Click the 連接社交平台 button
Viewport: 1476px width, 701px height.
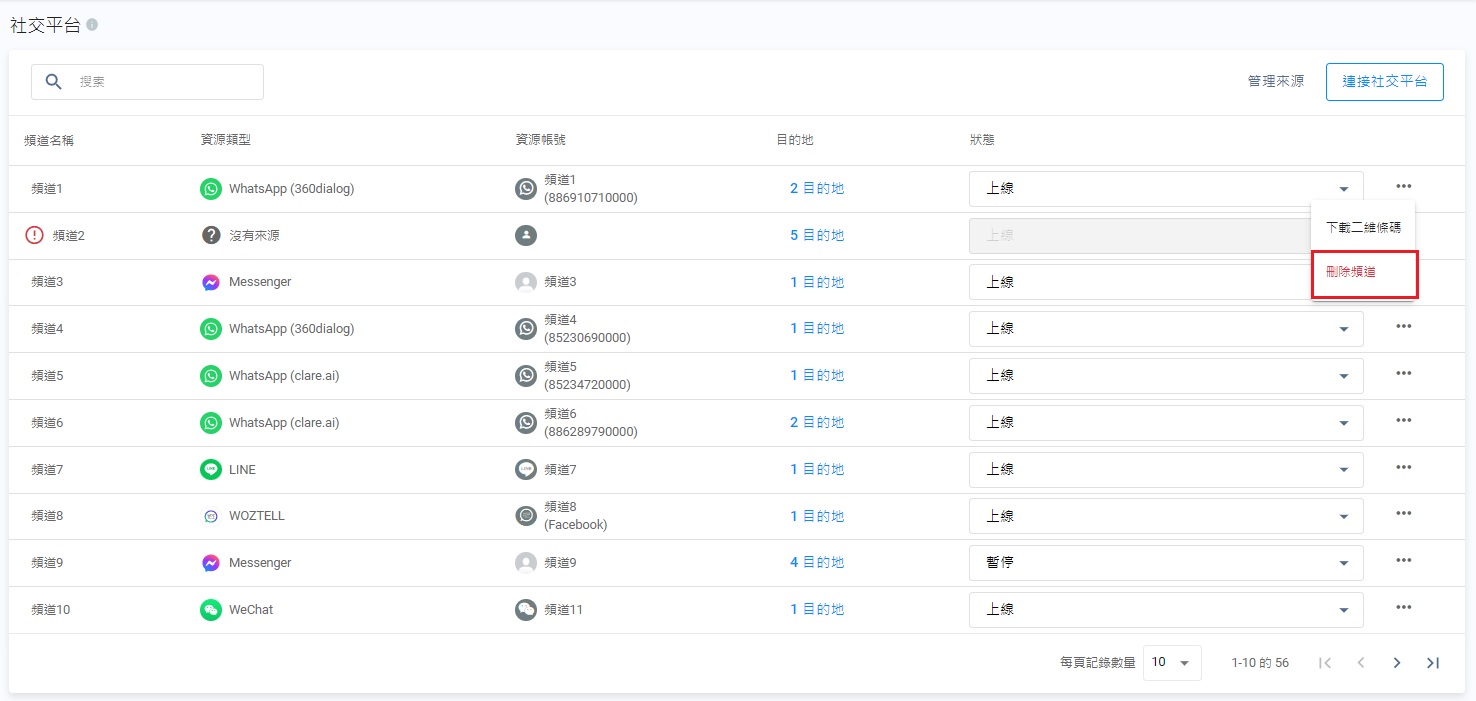point(1384,82)
